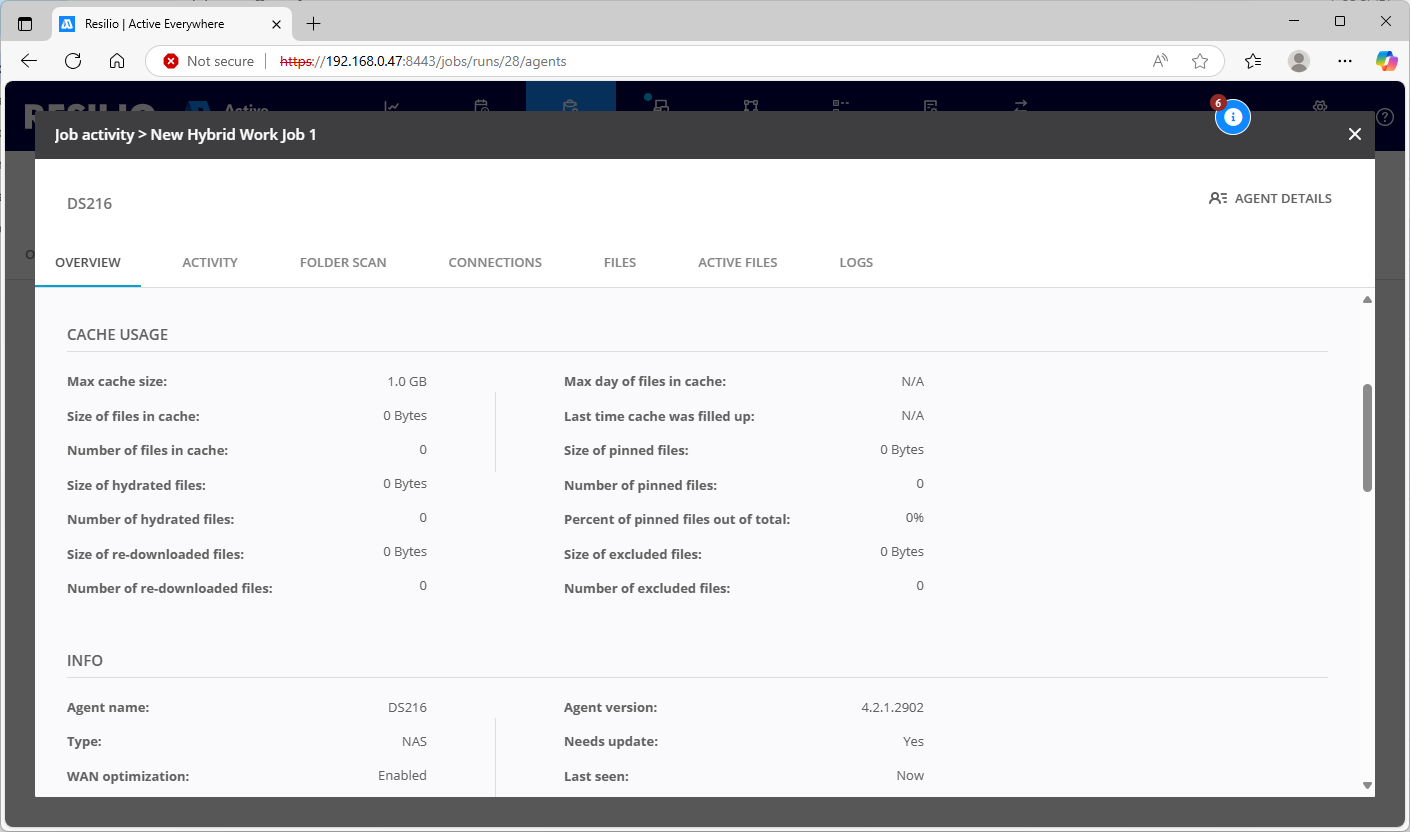Open Agent Details panel
This screenshot has height=832, width=1410.
(x=1270, y=198)
